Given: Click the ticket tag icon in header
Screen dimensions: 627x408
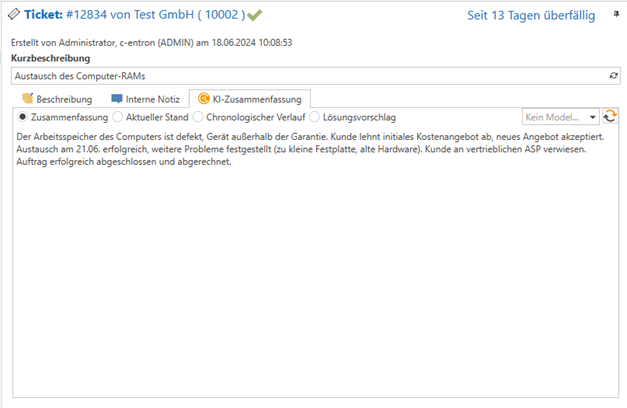Looking at the screenshot, I should coord(15,15).
